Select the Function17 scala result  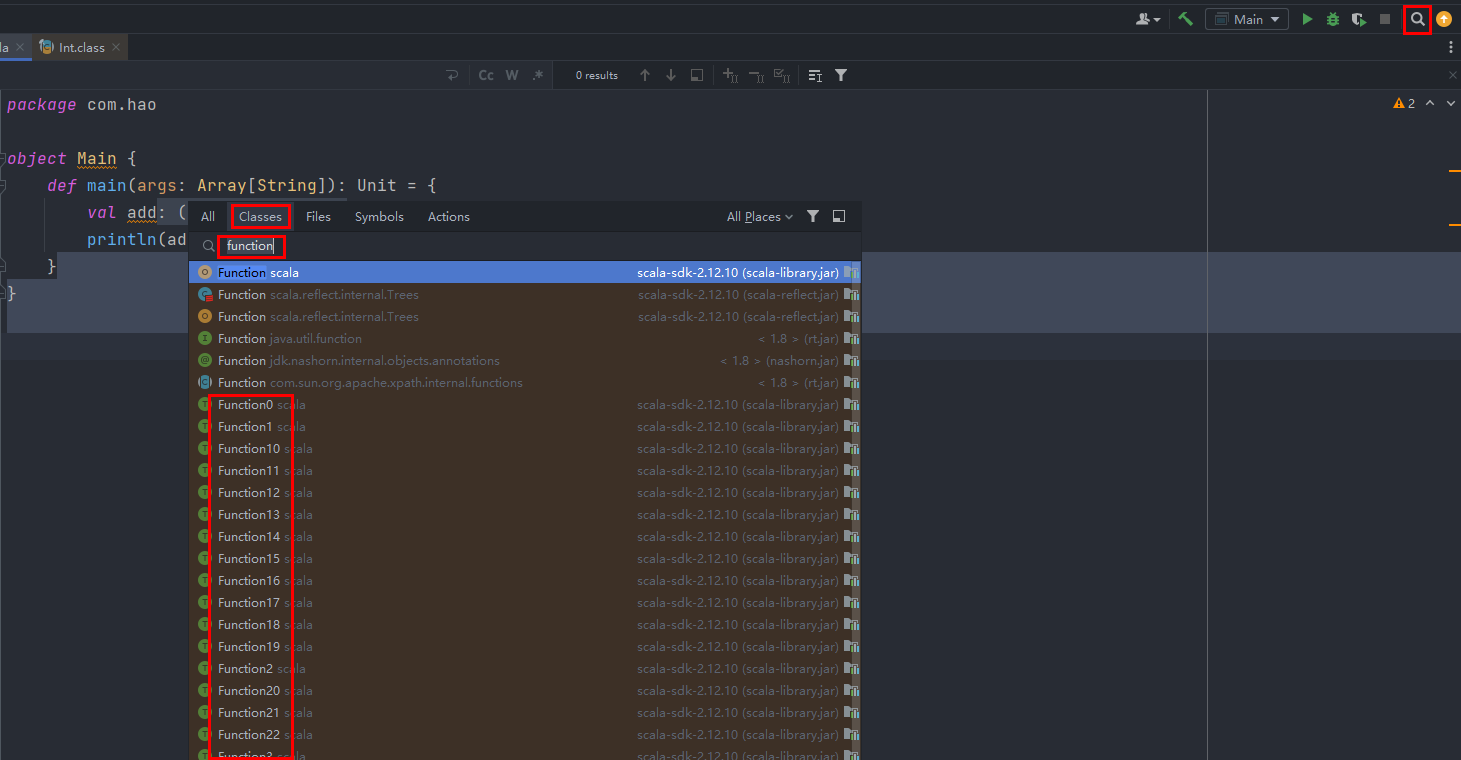point(525,602)
